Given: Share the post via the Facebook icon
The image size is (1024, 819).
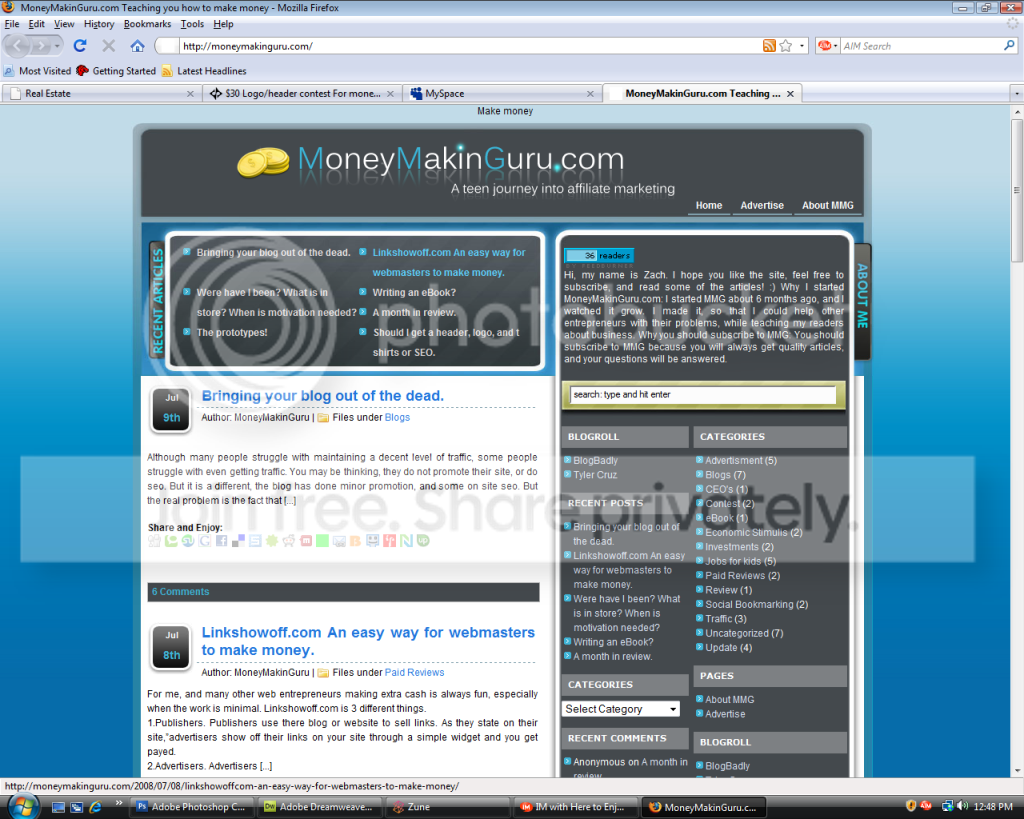Looking at the screenshot, I should click(221, 541).
